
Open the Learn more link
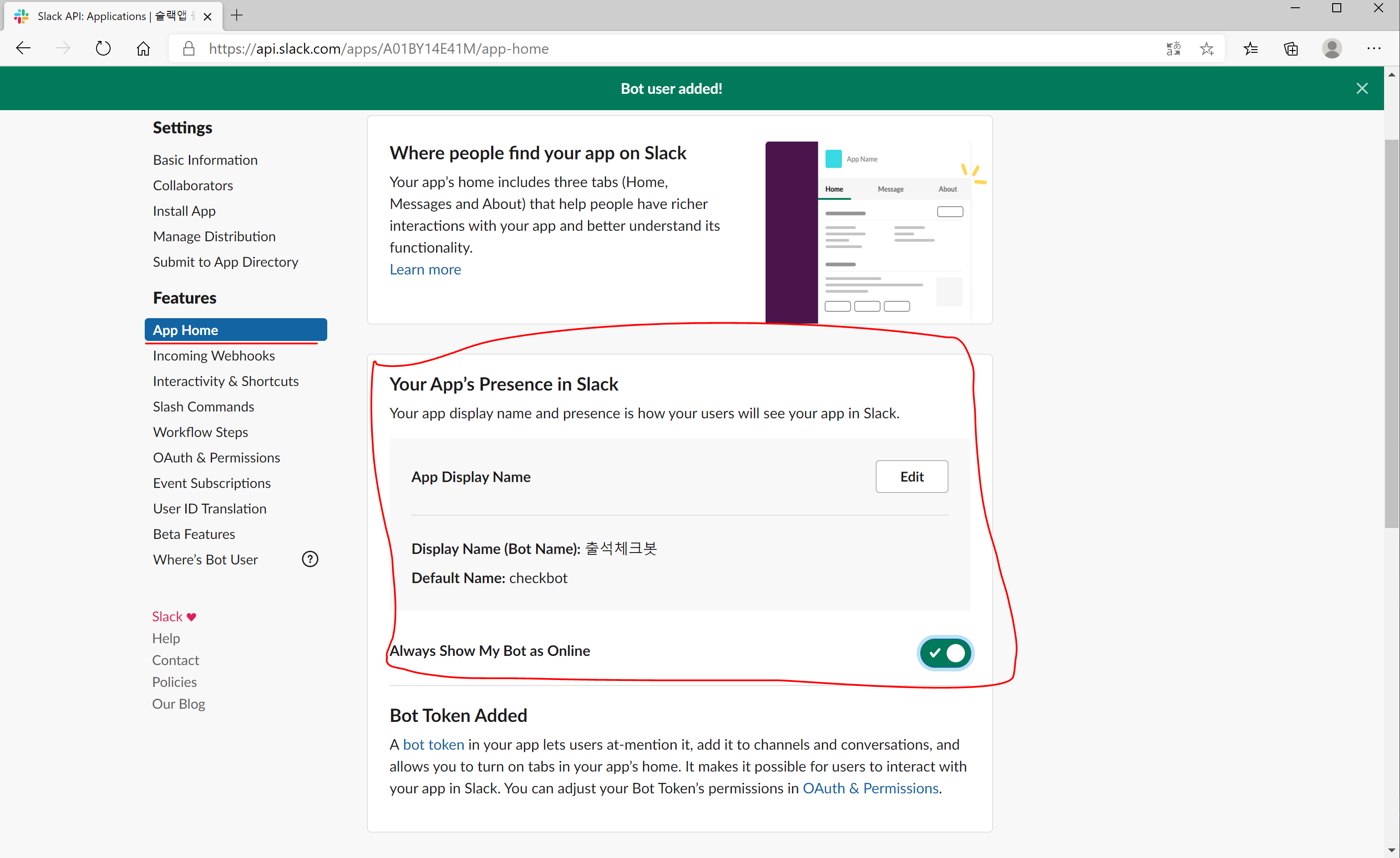425,269
